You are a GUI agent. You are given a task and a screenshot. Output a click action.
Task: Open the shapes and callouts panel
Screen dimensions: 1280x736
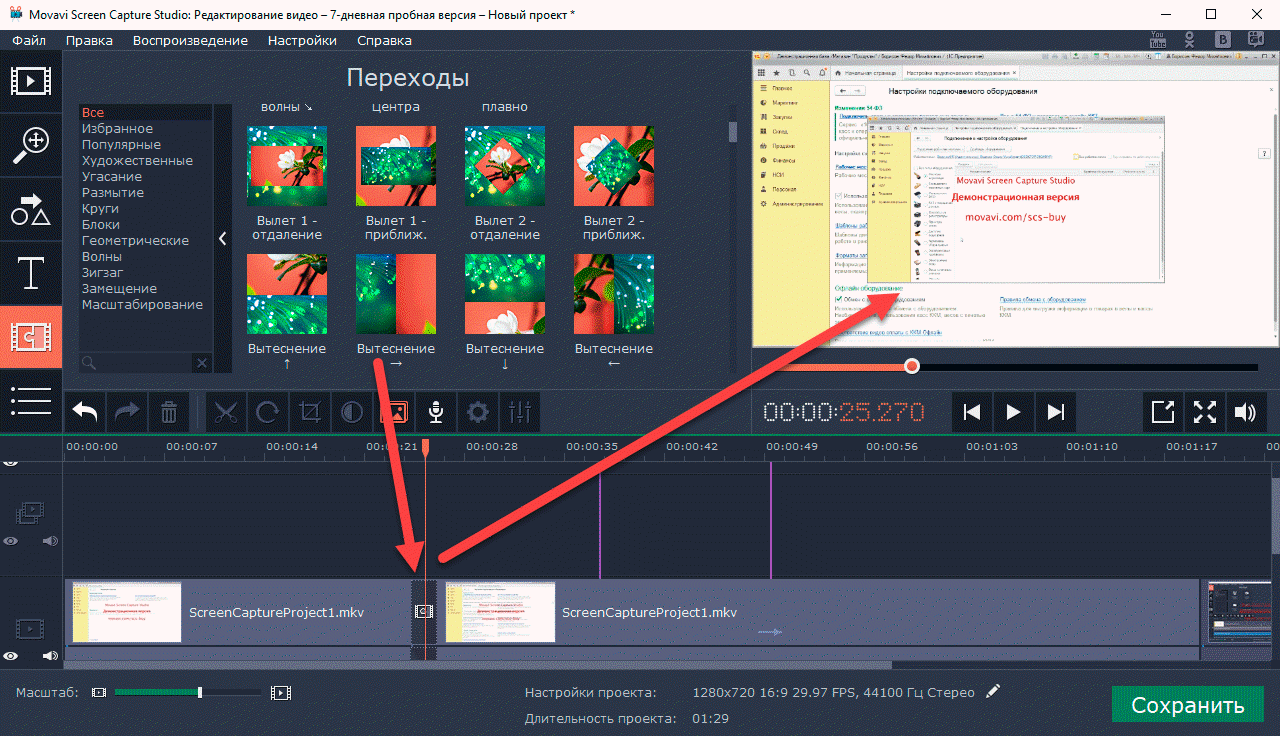31,209
